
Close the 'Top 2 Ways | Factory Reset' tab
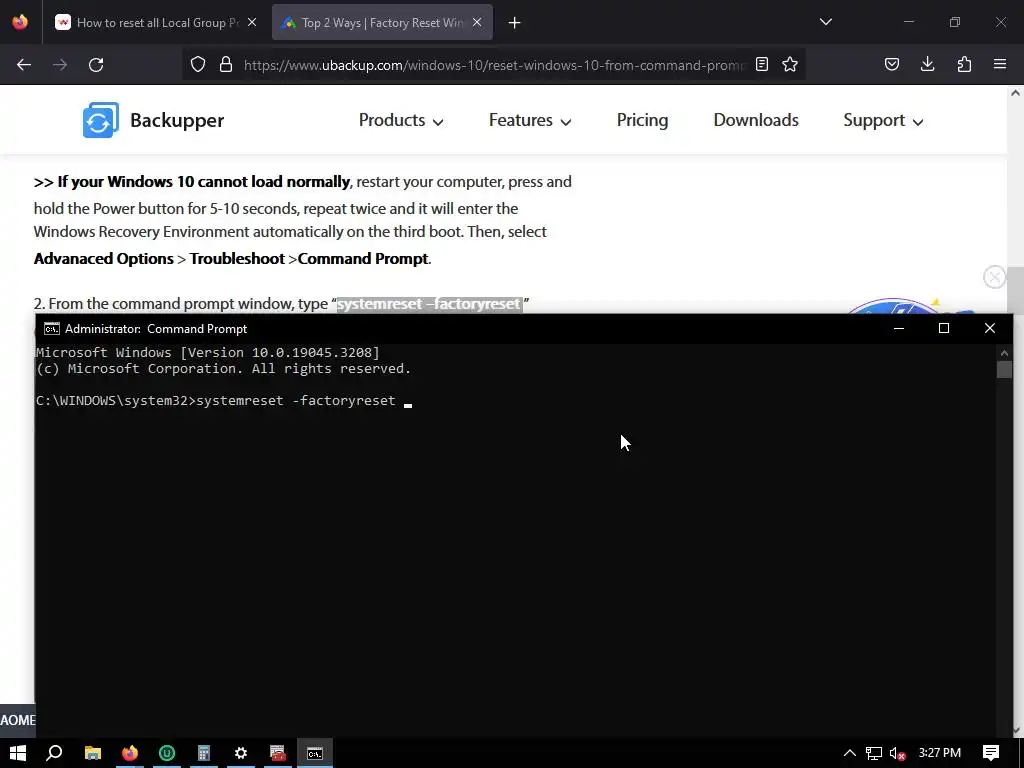point(477,22)
